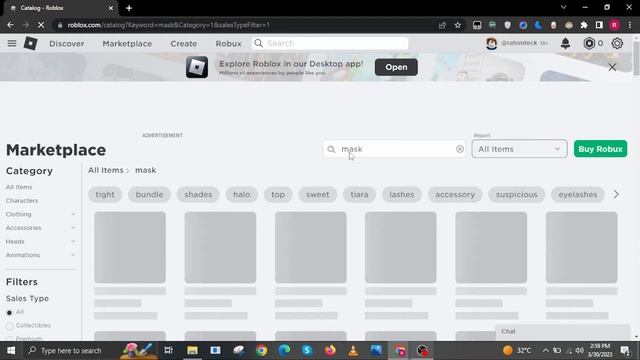Image resolution: width=640 pixels, height=360 pixels.
Task: Open browser extensions puzzle icon
Action: coord(584,25)
